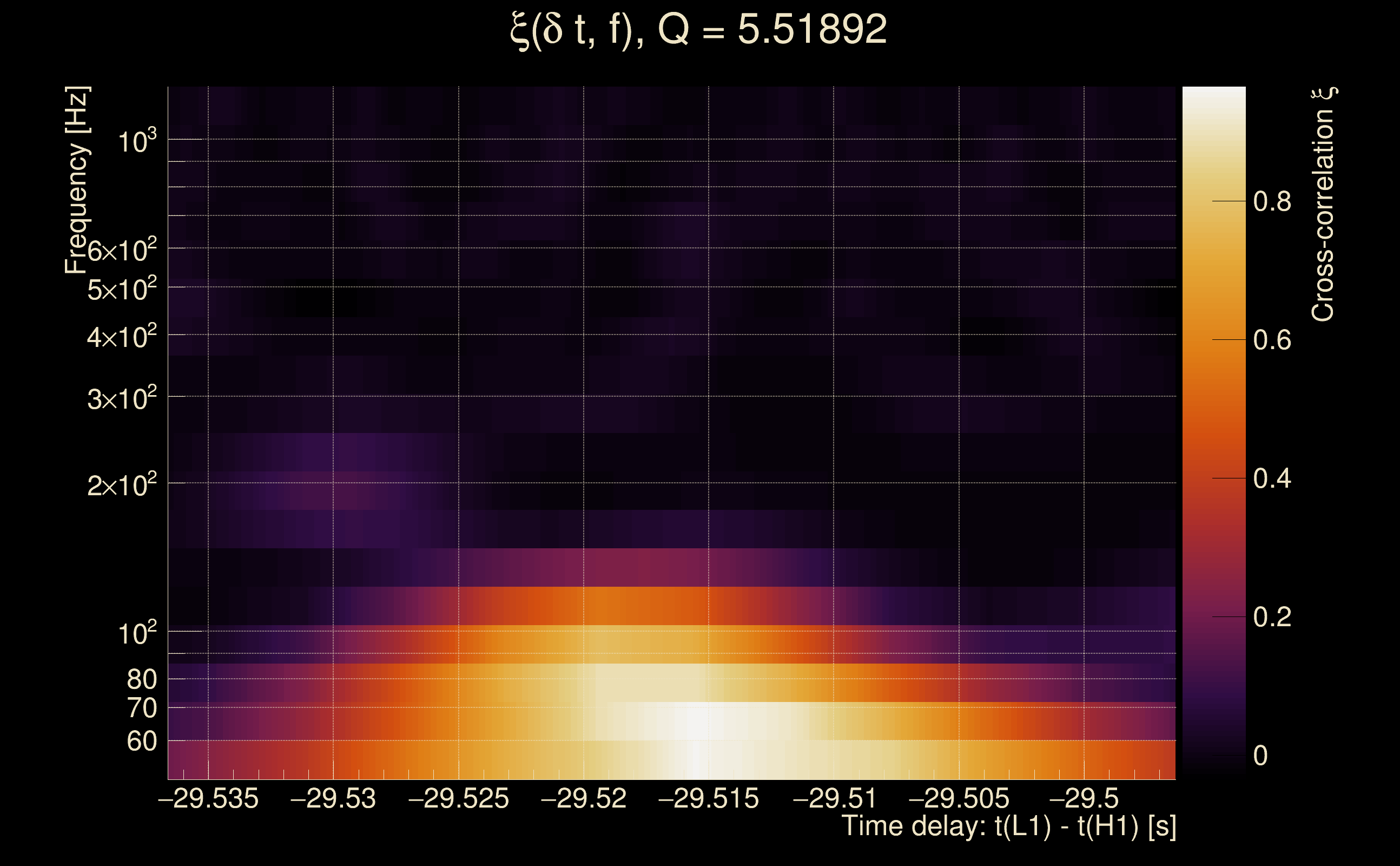Click the plot title showing Q = 5.51892
Screen dimensions: 1400x866
tap(698, 30)
